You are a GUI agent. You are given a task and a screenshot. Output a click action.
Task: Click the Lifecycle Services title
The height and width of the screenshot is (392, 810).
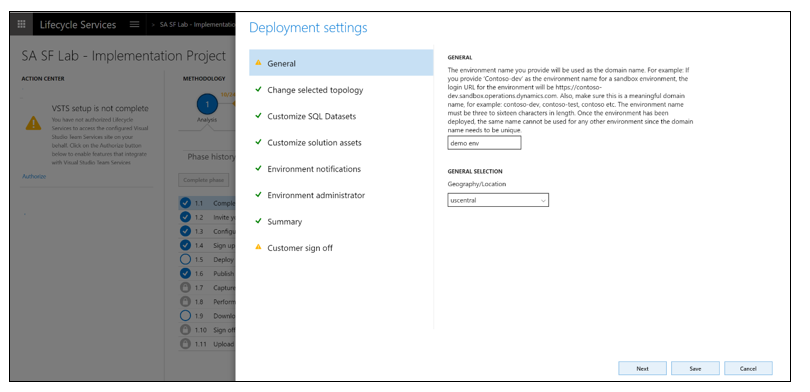click(x=77, y=24)
